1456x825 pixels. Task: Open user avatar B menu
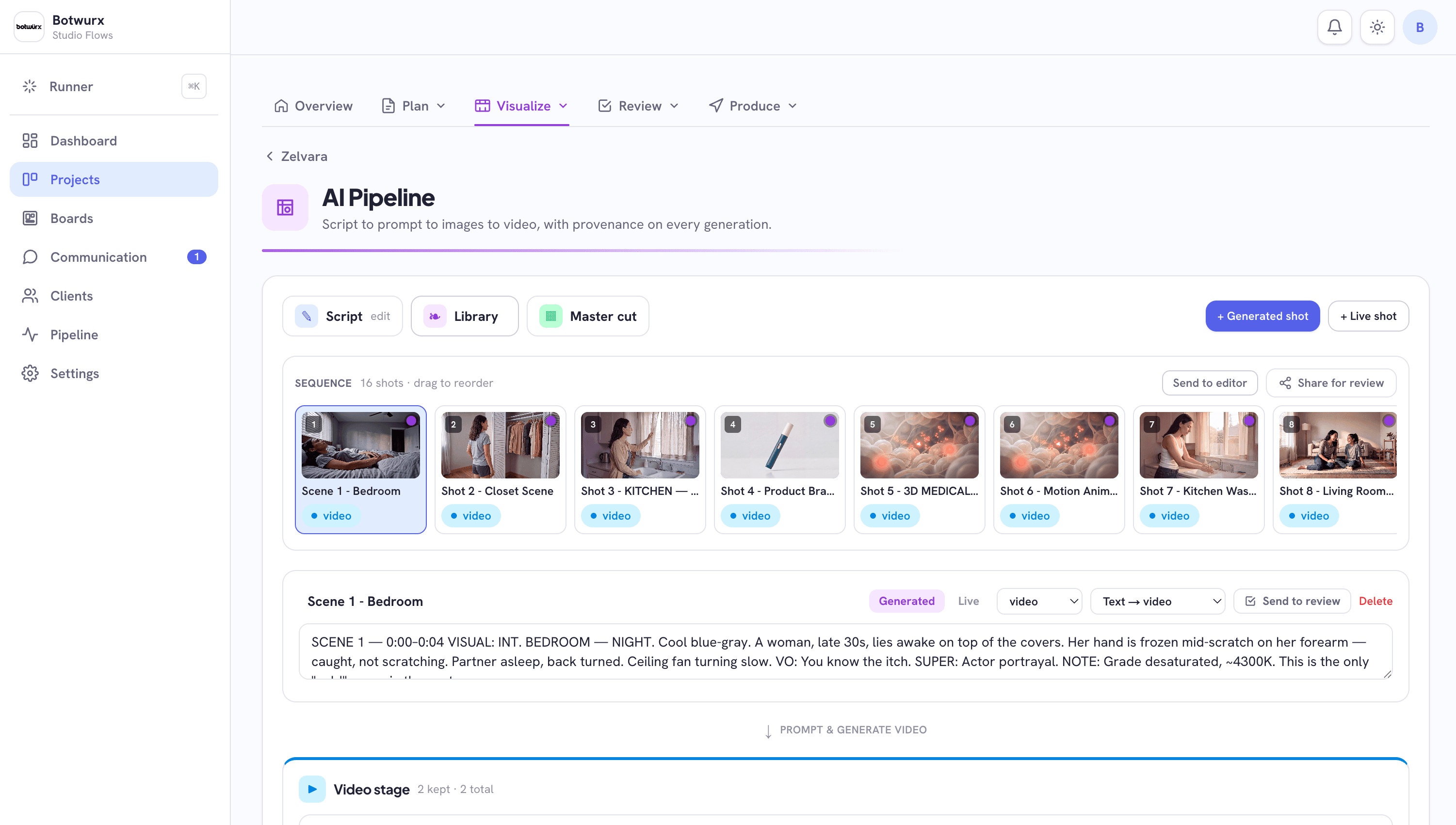(x=1420, y=27)
